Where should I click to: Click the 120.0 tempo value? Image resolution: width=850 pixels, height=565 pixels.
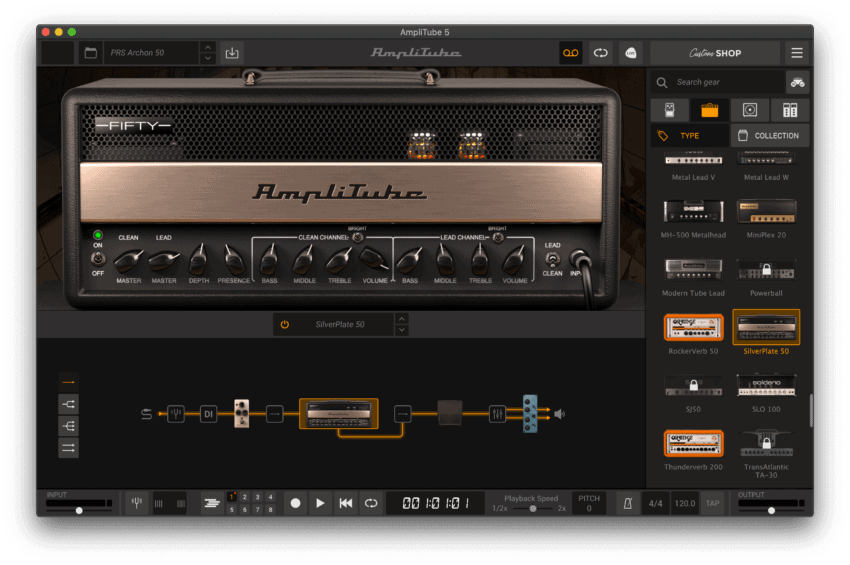(685, 504)
